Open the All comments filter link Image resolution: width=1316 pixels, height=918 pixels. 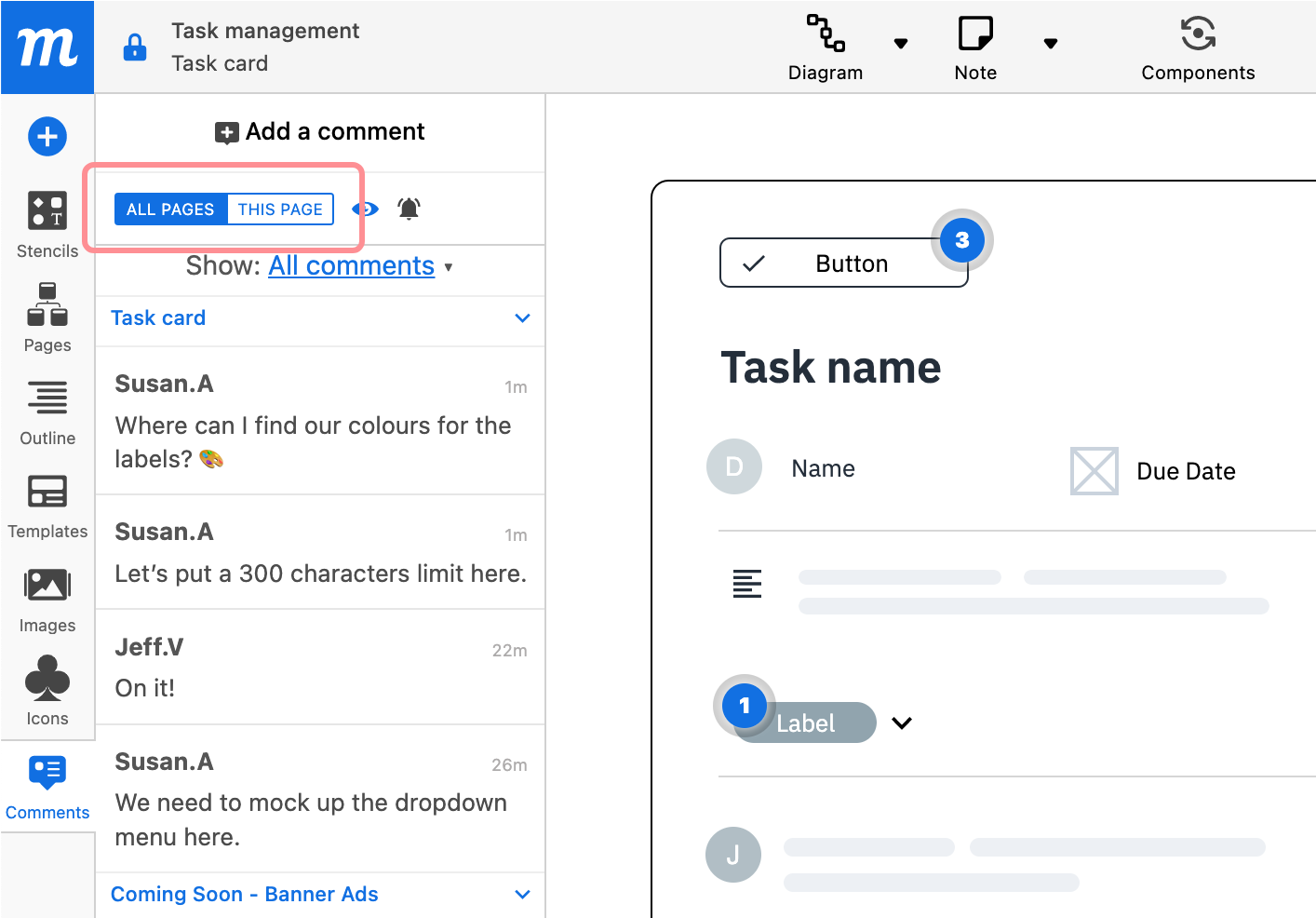pos(351,266)
